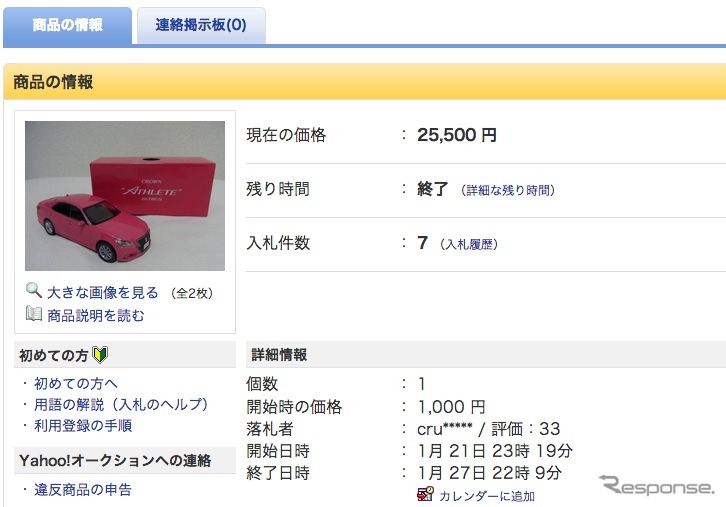The height and width of the screenshot is (507, 726).
Task: Click the magnifying glass icon beside 大きな画像を見る
Action: point(34,290)
